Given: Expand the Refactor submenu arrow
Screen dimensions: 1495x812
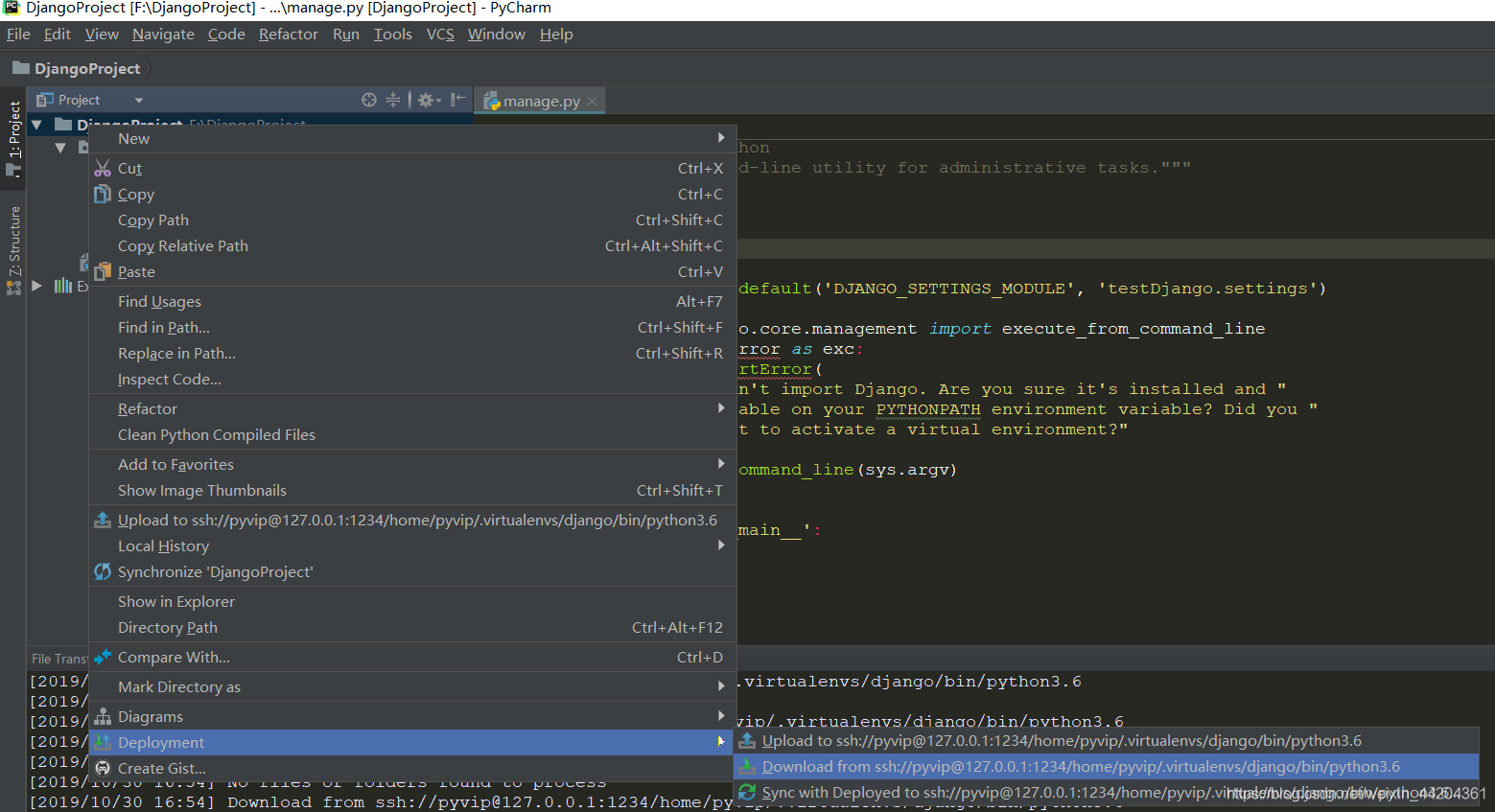Looking at the screenshot, I should pos(721,408).
